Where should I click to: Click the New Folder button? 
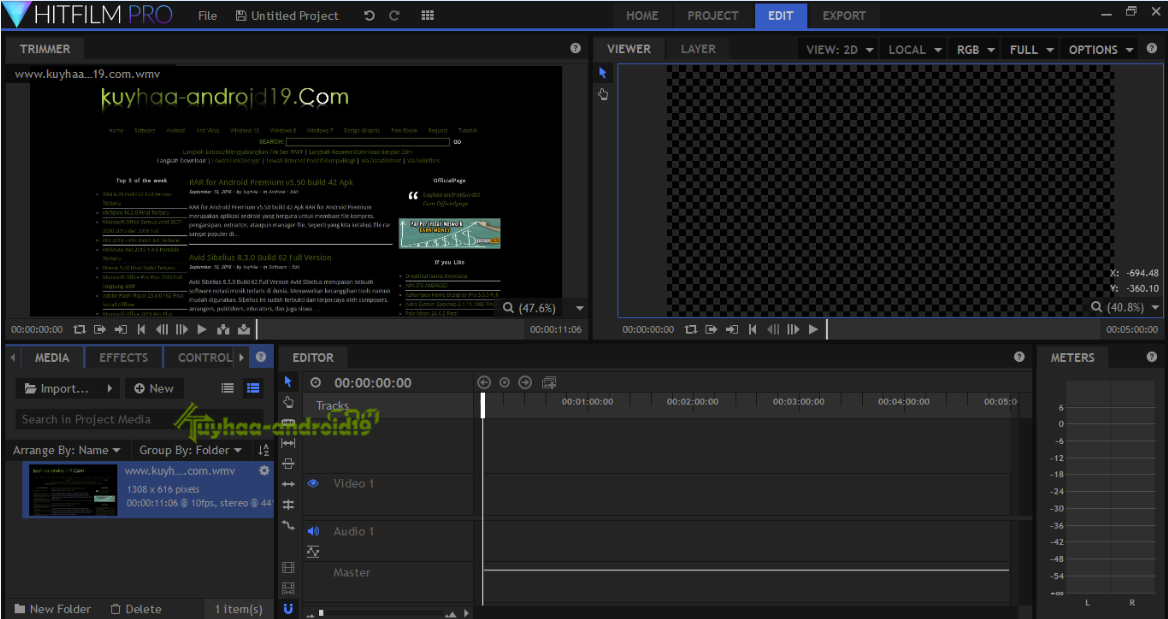(x=52, y=609)
